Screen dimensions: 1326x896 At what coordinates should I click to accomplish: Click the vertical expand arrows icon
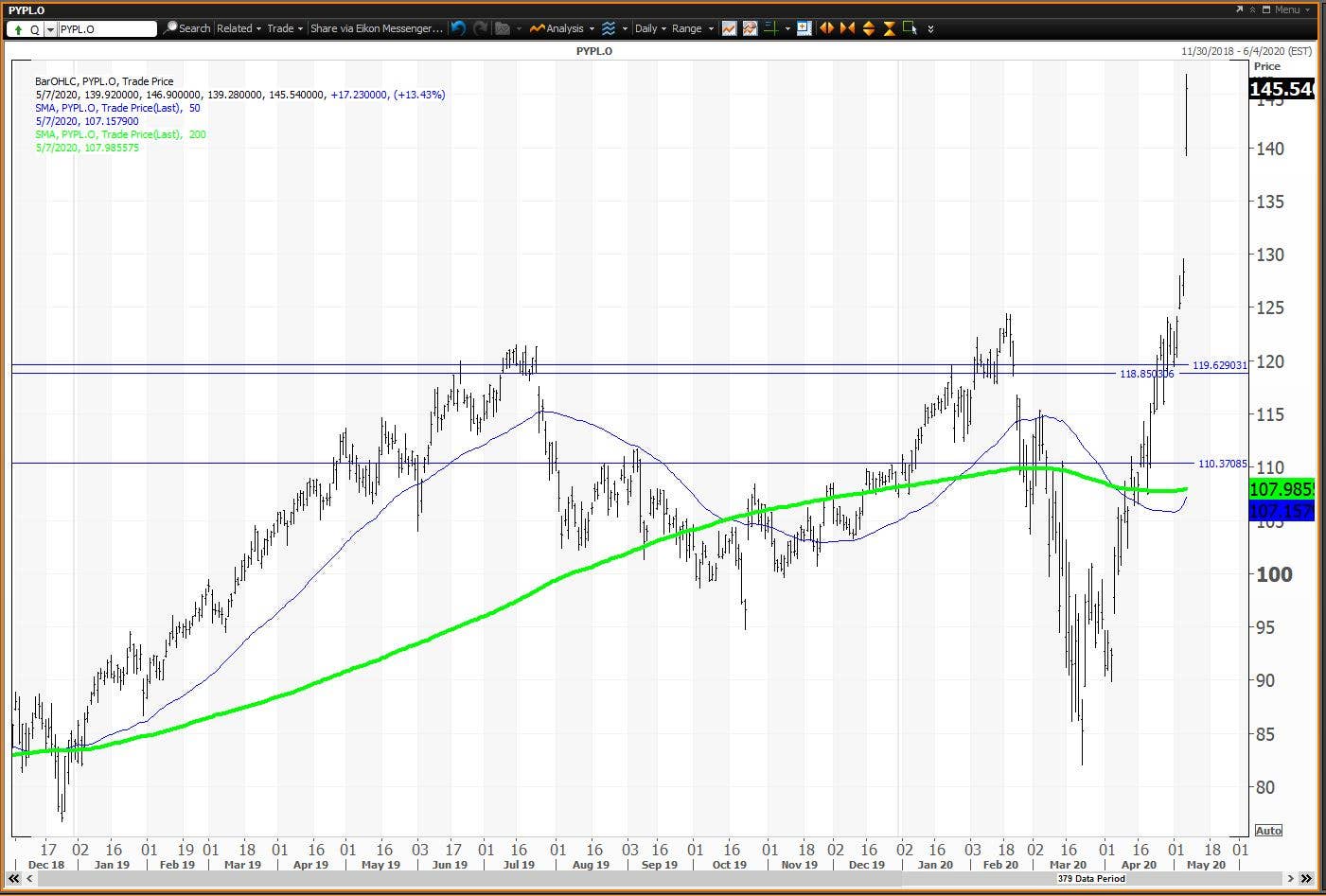tap(868, 28)
